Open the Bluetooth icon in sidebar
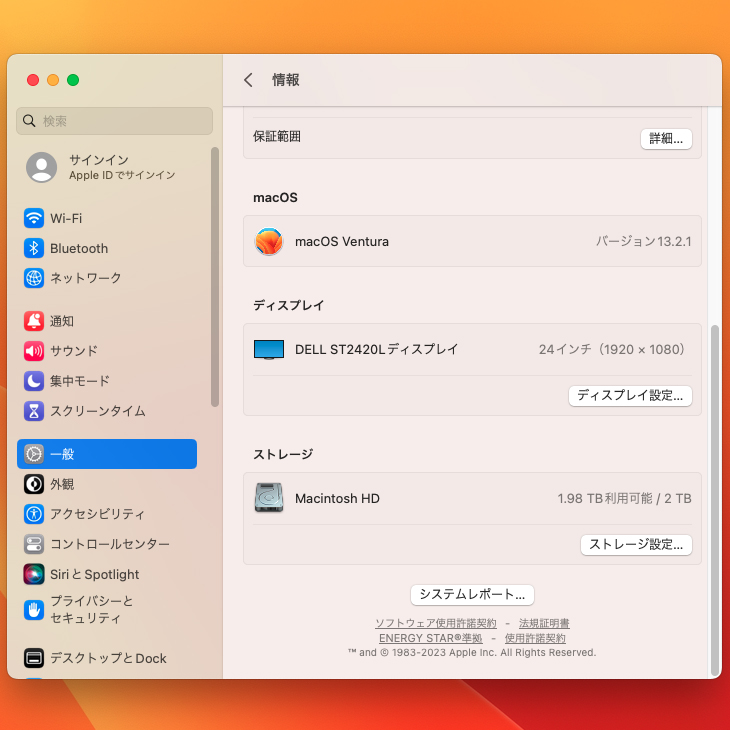This screenshot has height=730, width=730. [x=34, y=248]
